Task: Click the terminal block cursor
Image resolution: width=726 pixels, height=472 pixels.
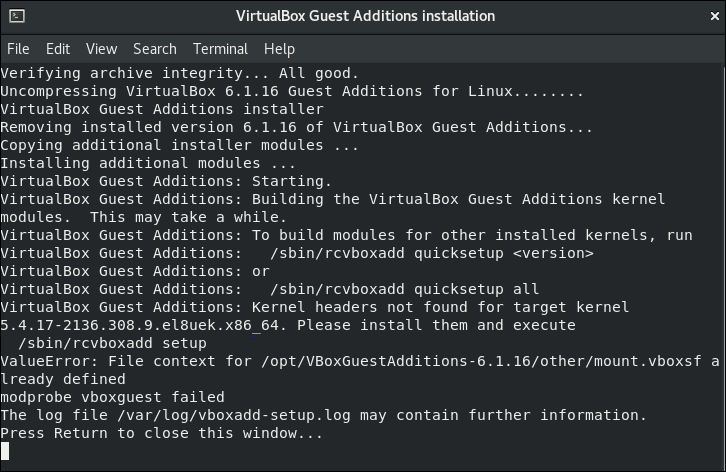Action: [x=5, y=451]
